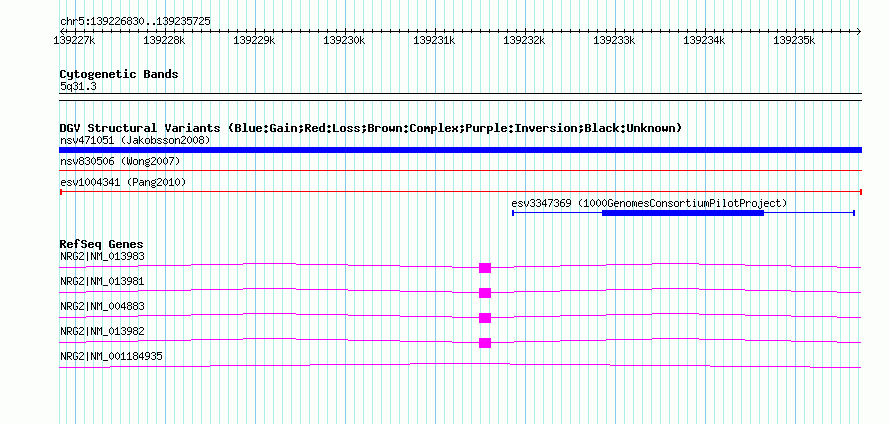Select the Cytogenetic Bands track title

tap(119, 74)
